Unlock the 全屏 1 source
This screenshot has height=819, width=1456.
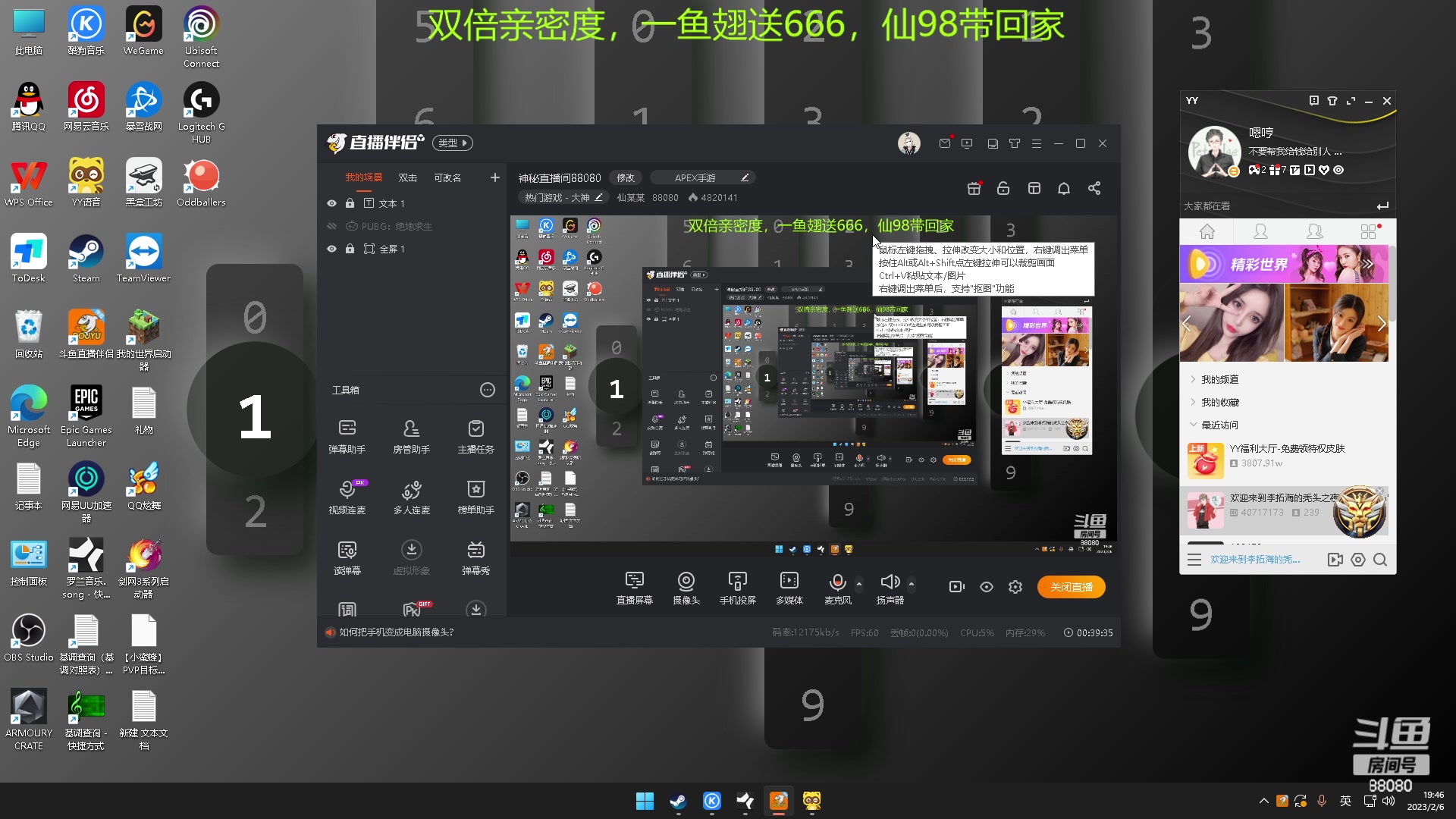[350, 249]
